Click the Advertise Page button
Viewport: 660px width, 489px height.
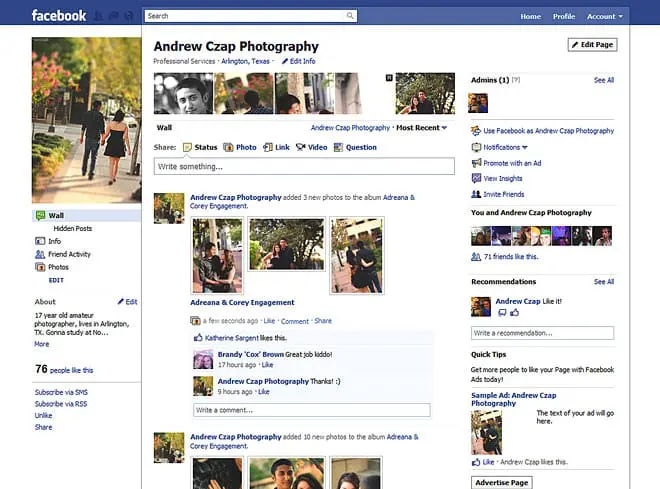pos(501,482)
